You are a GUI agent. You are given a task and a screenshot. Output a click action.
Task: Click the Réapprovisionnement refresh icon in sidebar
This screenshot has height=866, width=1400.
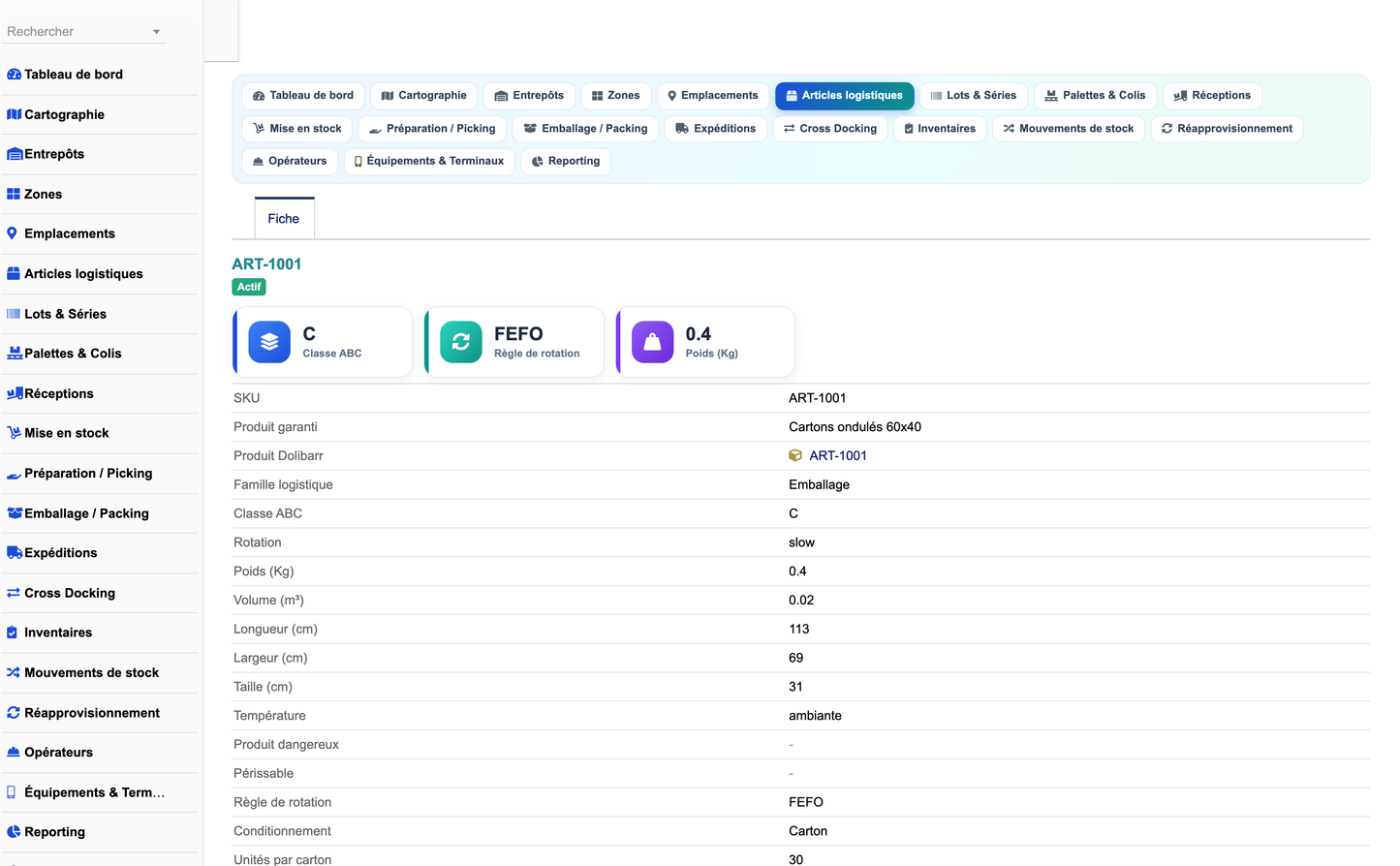point(14,713)
